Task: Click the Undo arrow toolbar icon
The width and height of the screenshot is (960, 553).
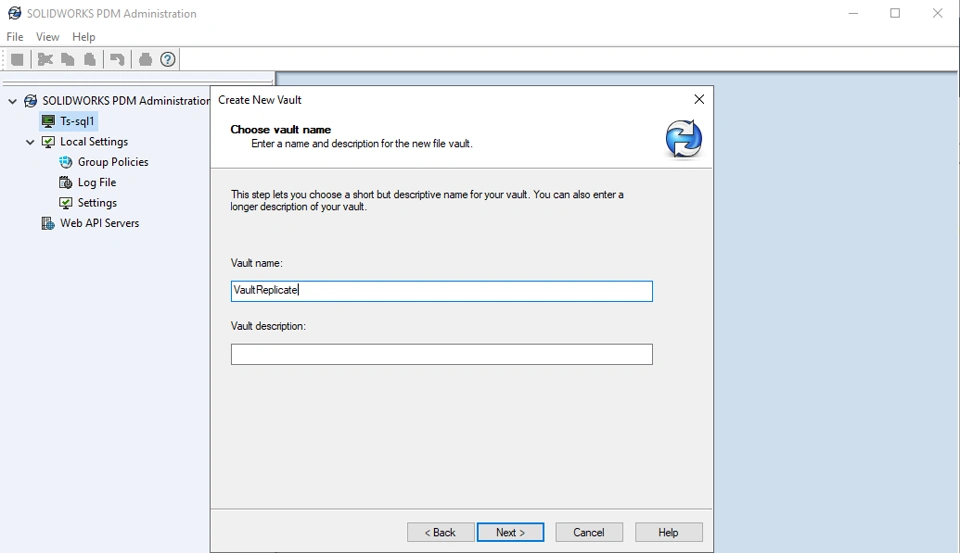Action: tap(117, 59)
